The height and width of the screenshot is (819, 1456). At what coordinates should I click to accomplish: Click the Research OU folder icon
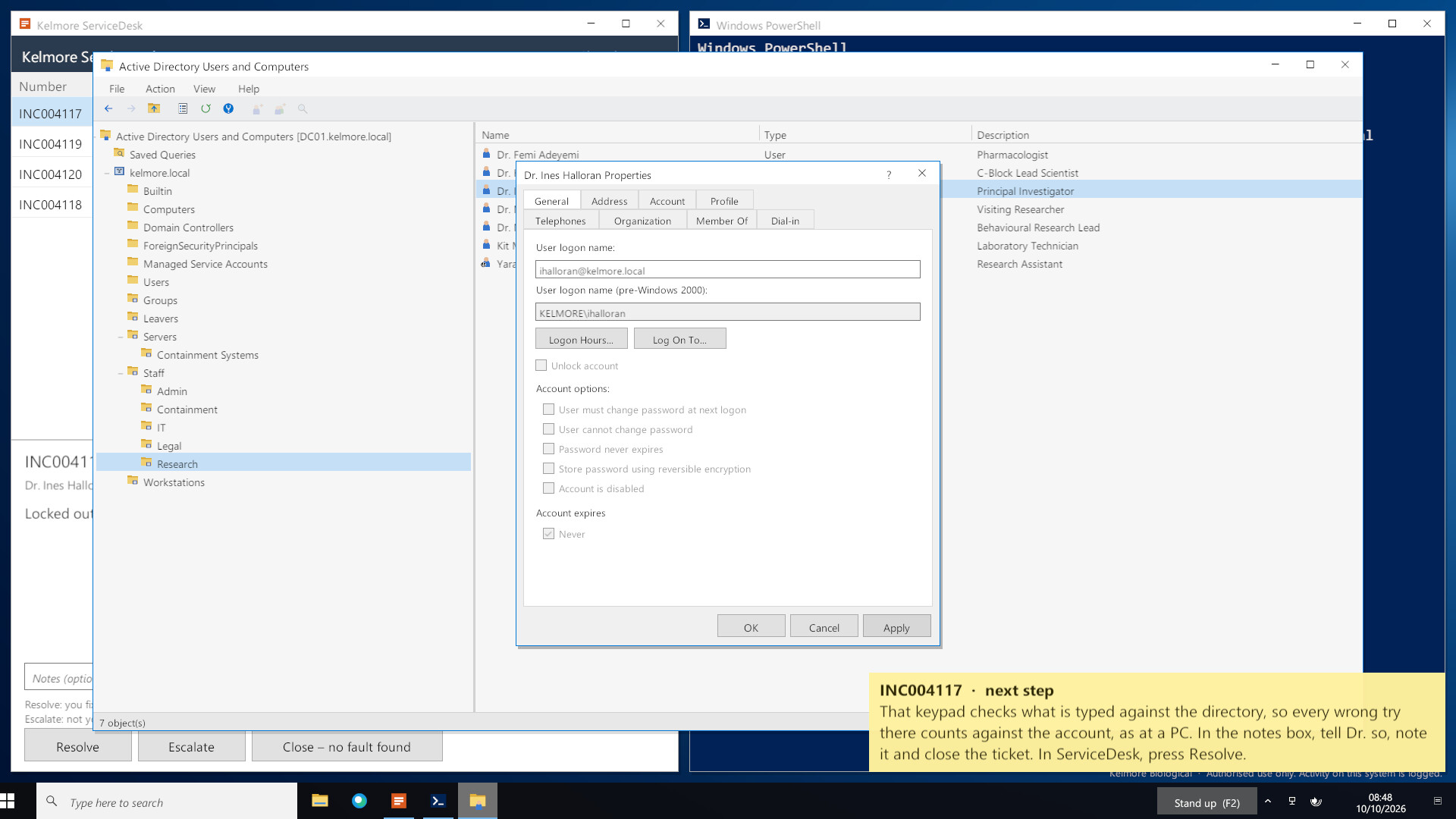coord(147,463)
